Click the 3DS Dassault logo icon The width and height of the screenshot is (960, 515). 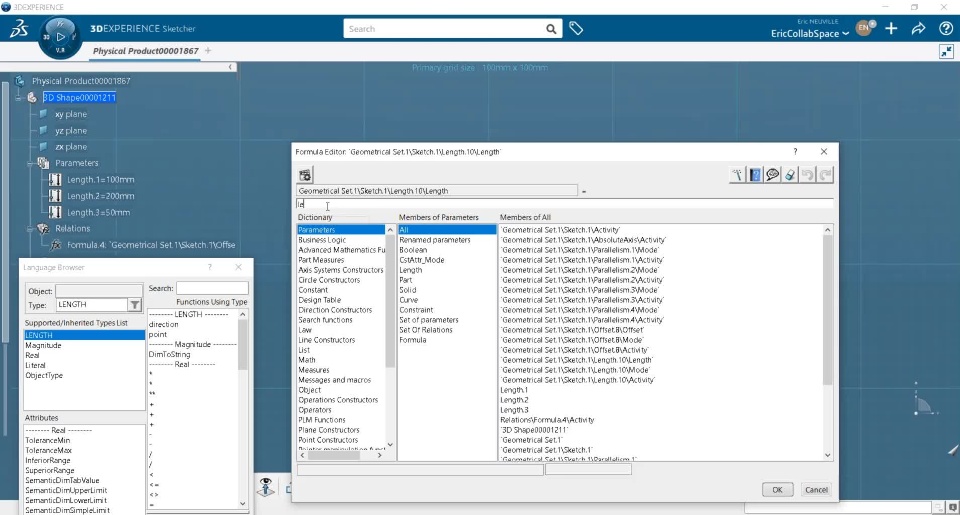coord(18,29)
